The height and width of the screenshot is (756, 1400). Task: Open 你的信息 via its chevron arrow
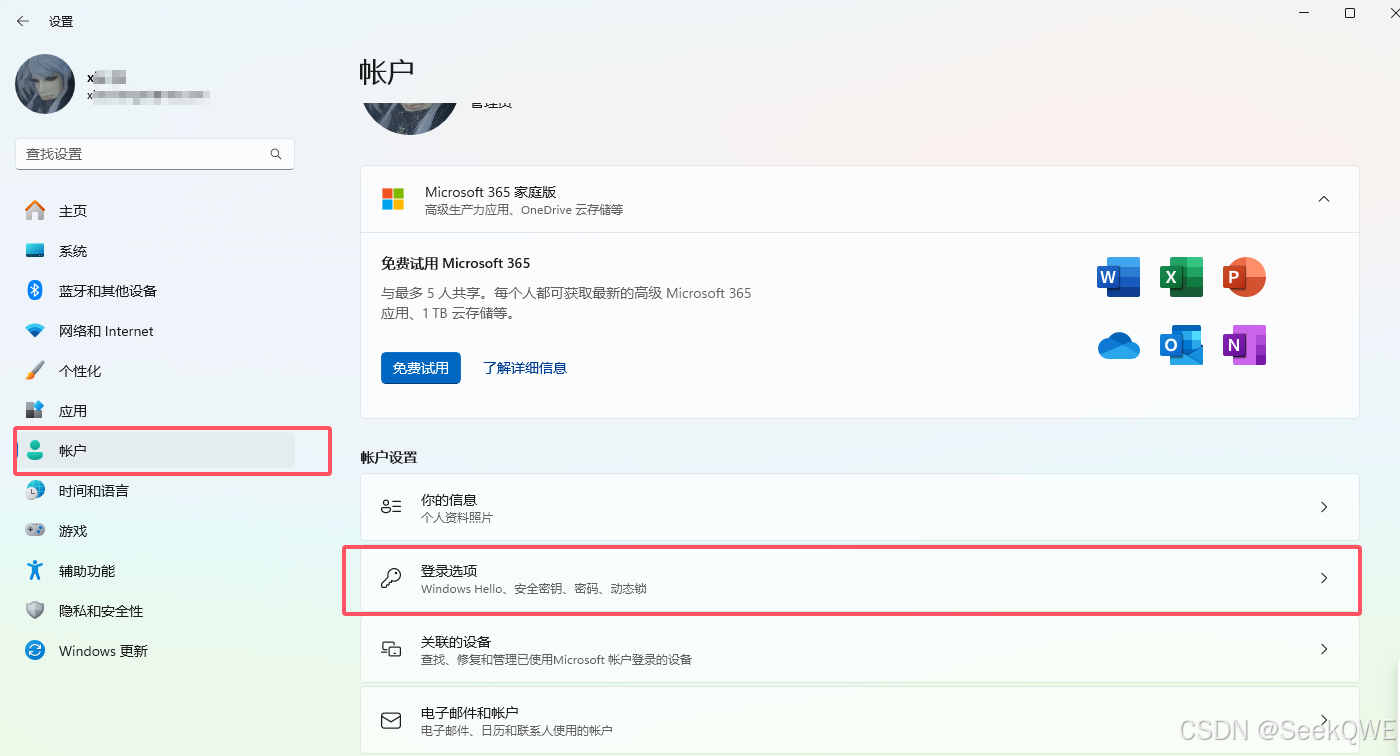[x=1324, y=507]
